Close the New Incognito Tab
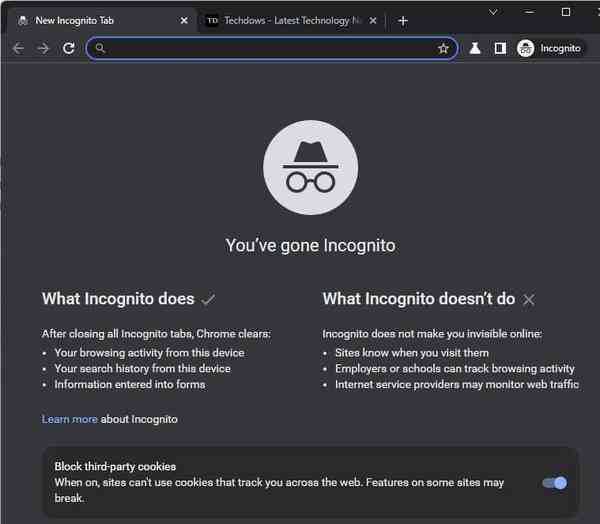 184,21
